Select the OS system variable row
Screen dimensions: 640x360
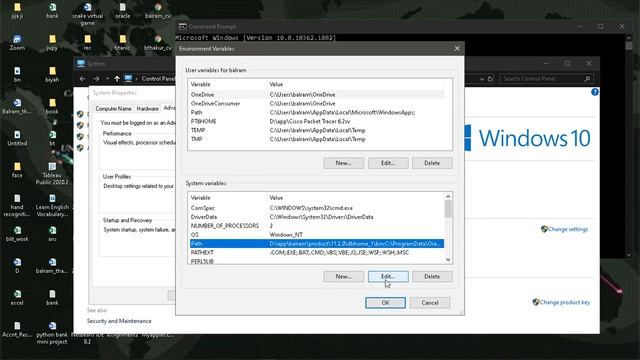coord(317,235)
